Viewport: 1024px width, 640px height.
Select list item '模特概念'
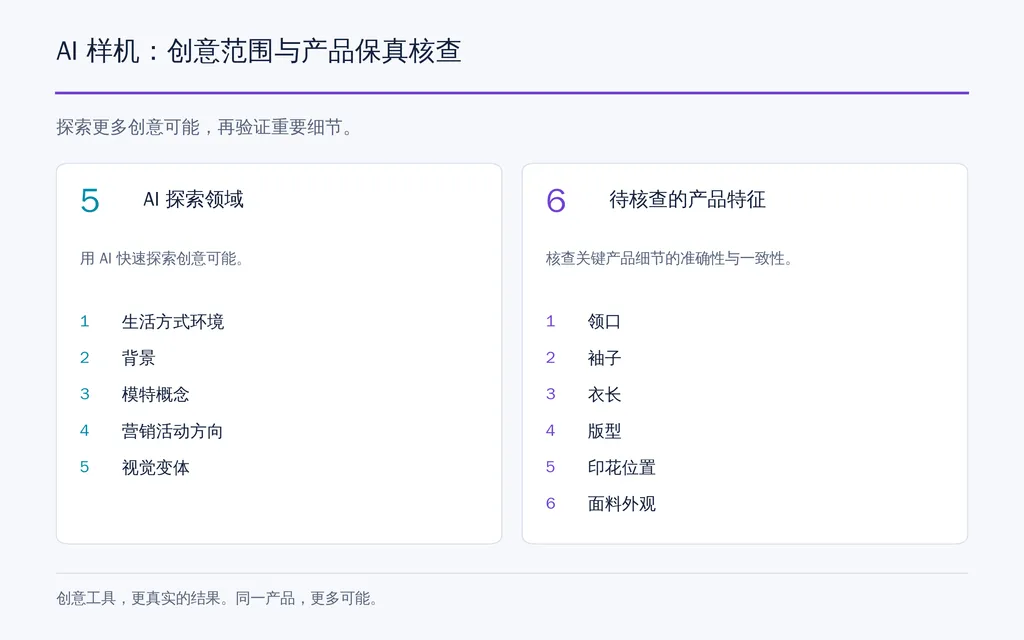(155, 394)
